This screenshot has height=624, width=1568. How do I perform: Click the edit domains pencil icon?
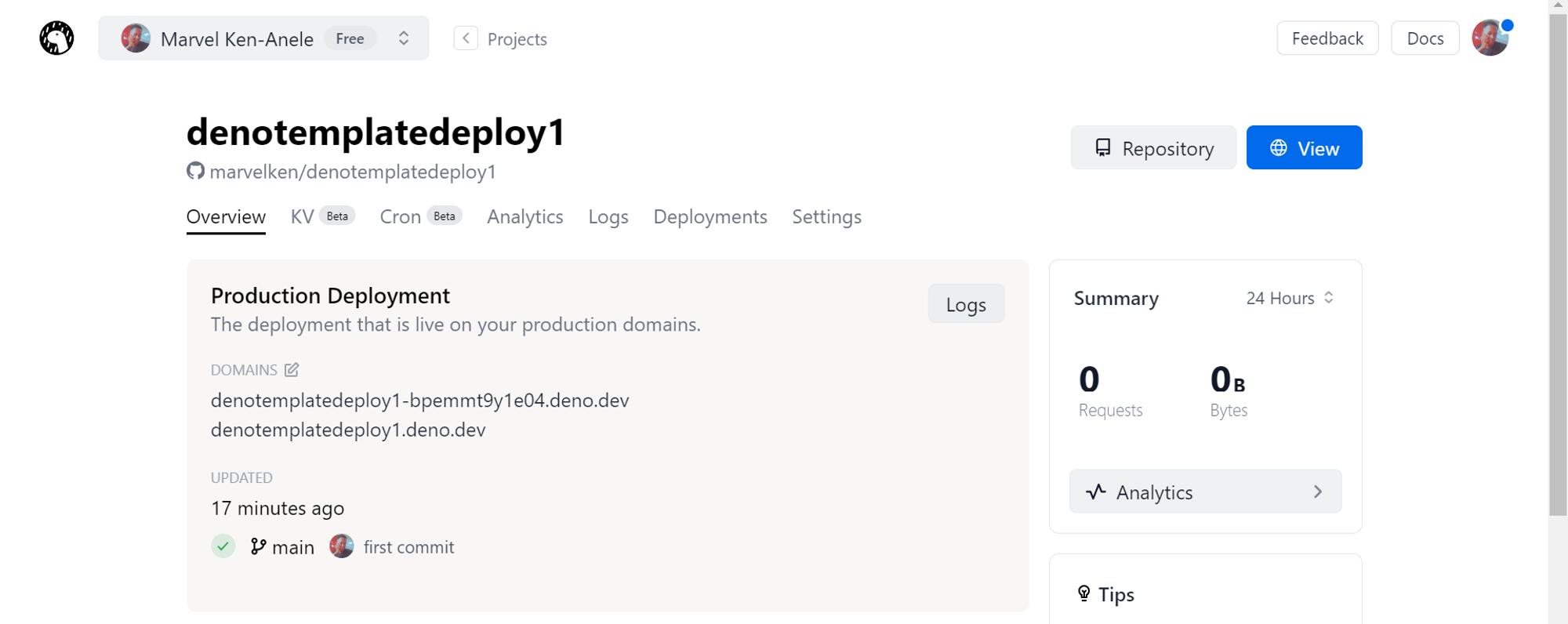[292, 369]
